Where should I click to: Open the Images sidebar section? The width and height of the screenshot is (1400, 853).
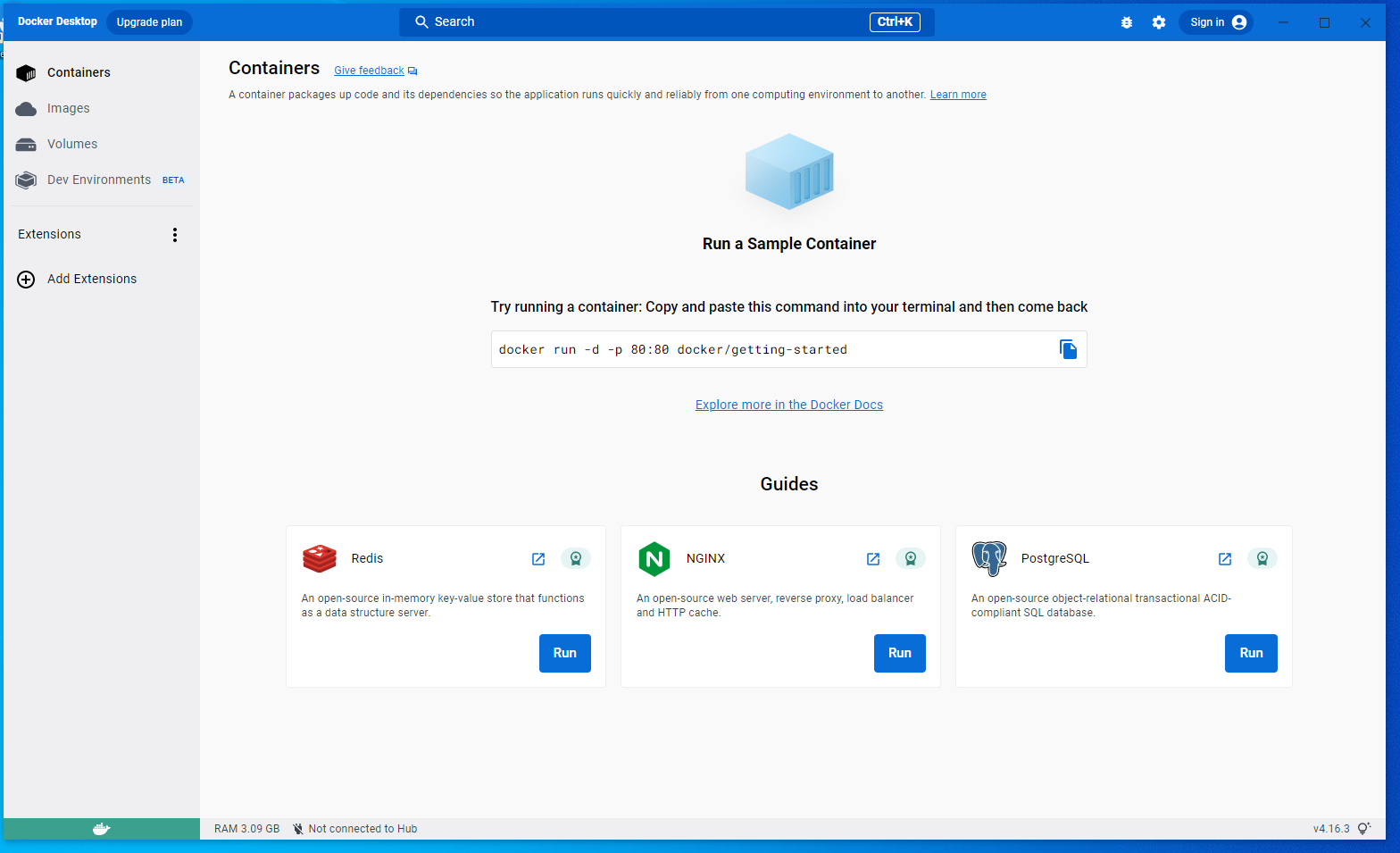click(100, 108)
